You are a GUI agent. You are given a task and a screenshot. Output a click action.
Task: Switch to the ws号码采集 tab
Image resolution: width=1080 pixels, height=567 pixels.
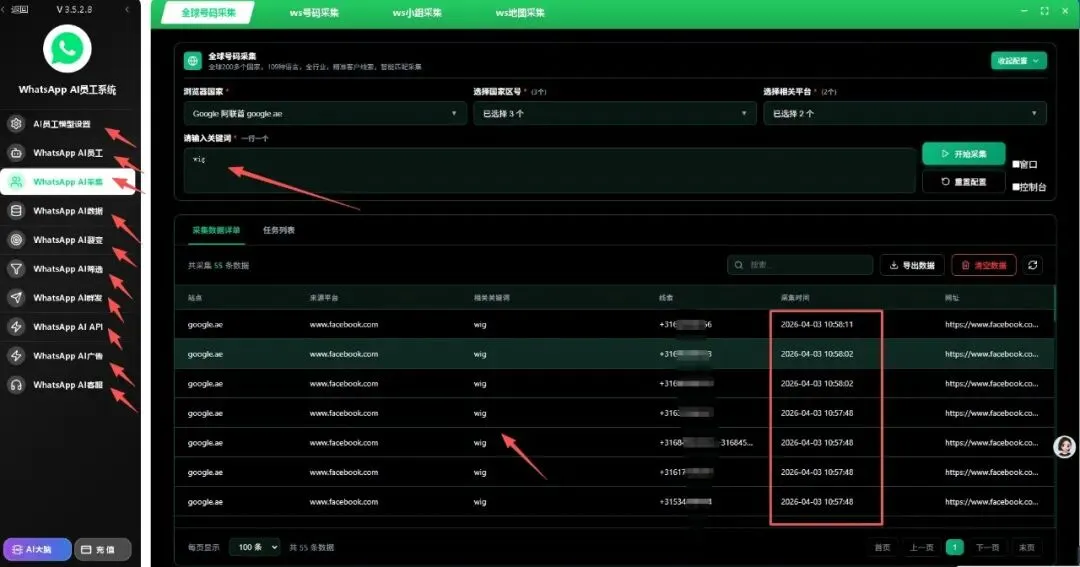(x=314, y=12)
